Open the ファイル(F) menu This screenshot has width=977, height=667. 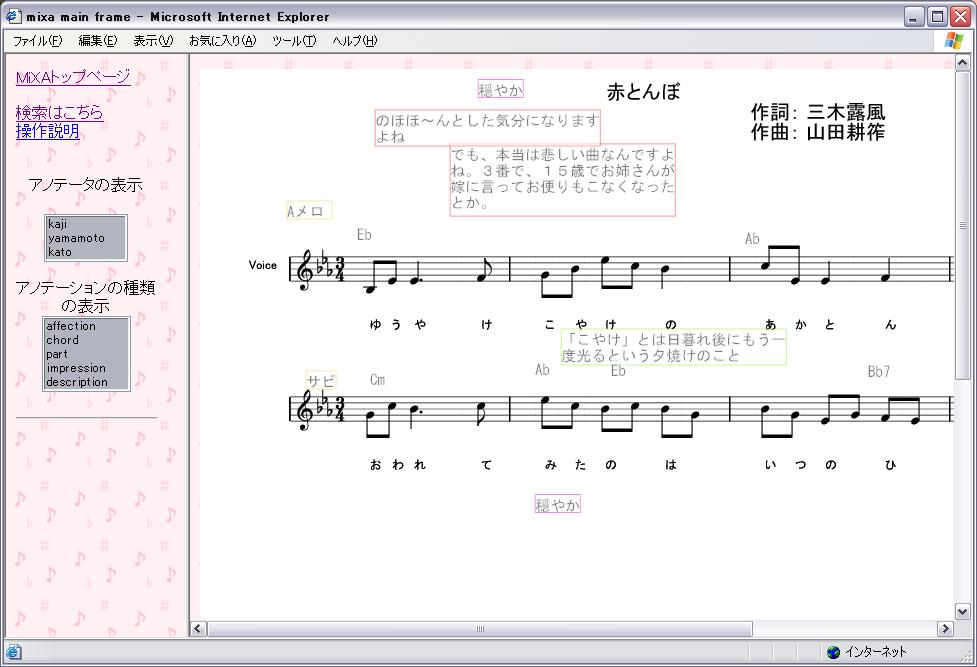37,41
